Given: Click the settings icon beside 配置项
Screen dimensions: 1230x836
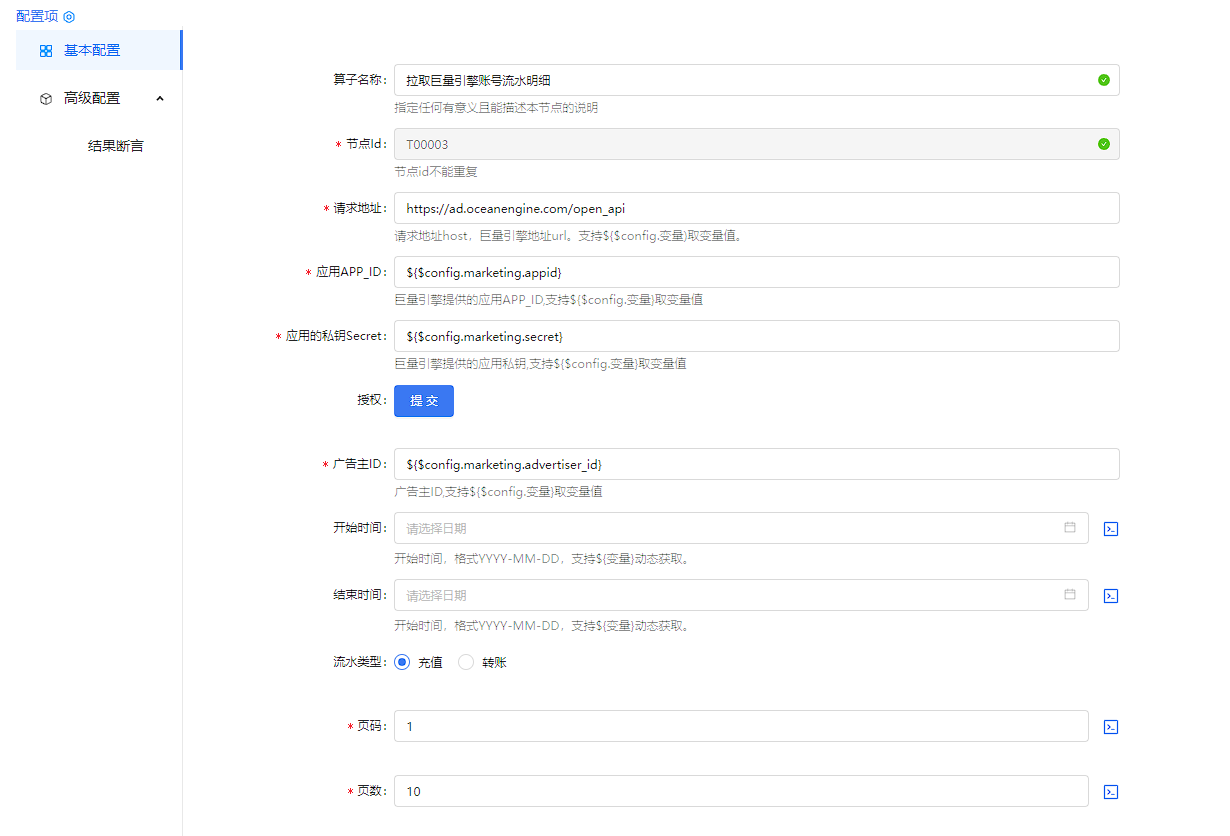Looking at the screenshot, I should (69, 17).
